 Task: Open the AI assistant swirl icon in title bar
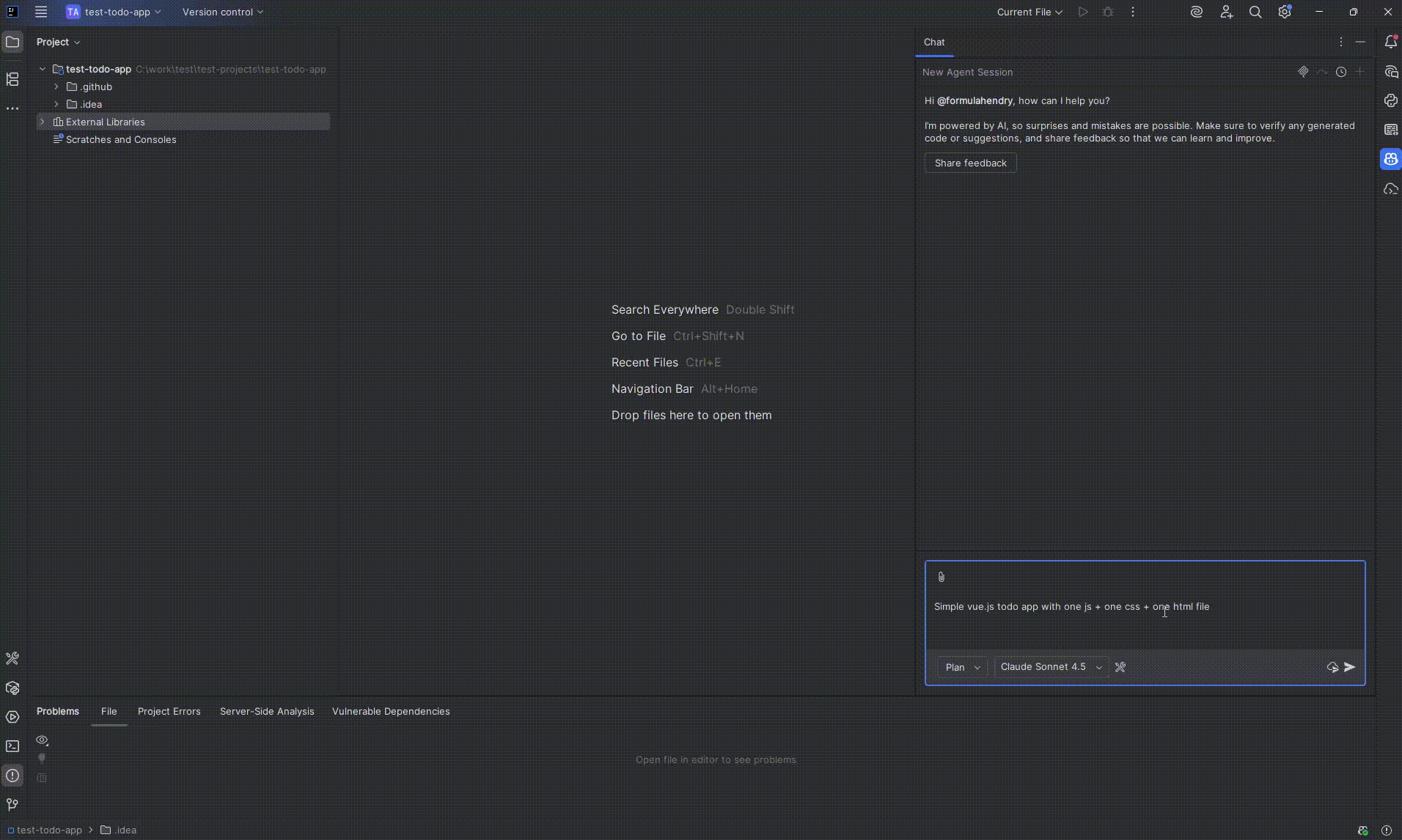tap(1197, 12)
